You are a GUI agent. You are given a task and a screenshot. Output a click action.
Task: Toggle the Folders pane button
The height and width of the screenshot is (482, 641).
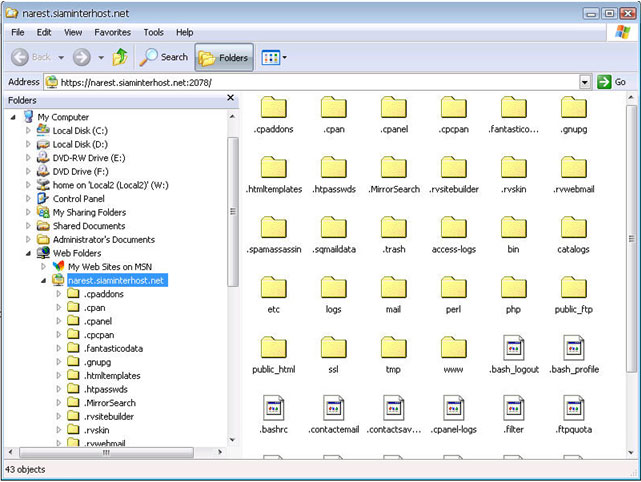click(224, 58)
